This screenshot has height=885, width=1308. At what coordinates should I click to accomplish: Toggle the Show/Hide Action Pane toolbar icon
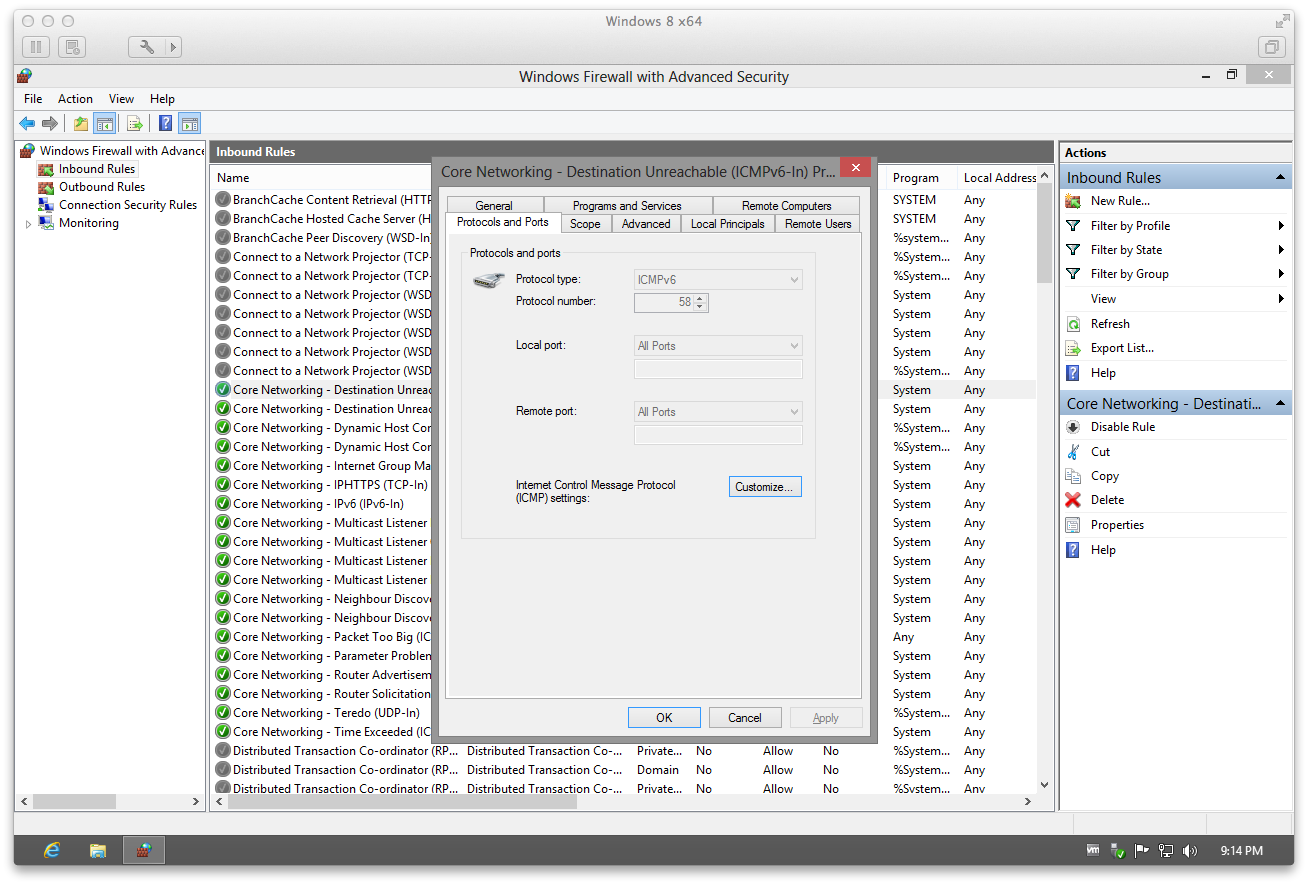click(x=190, y=124)
